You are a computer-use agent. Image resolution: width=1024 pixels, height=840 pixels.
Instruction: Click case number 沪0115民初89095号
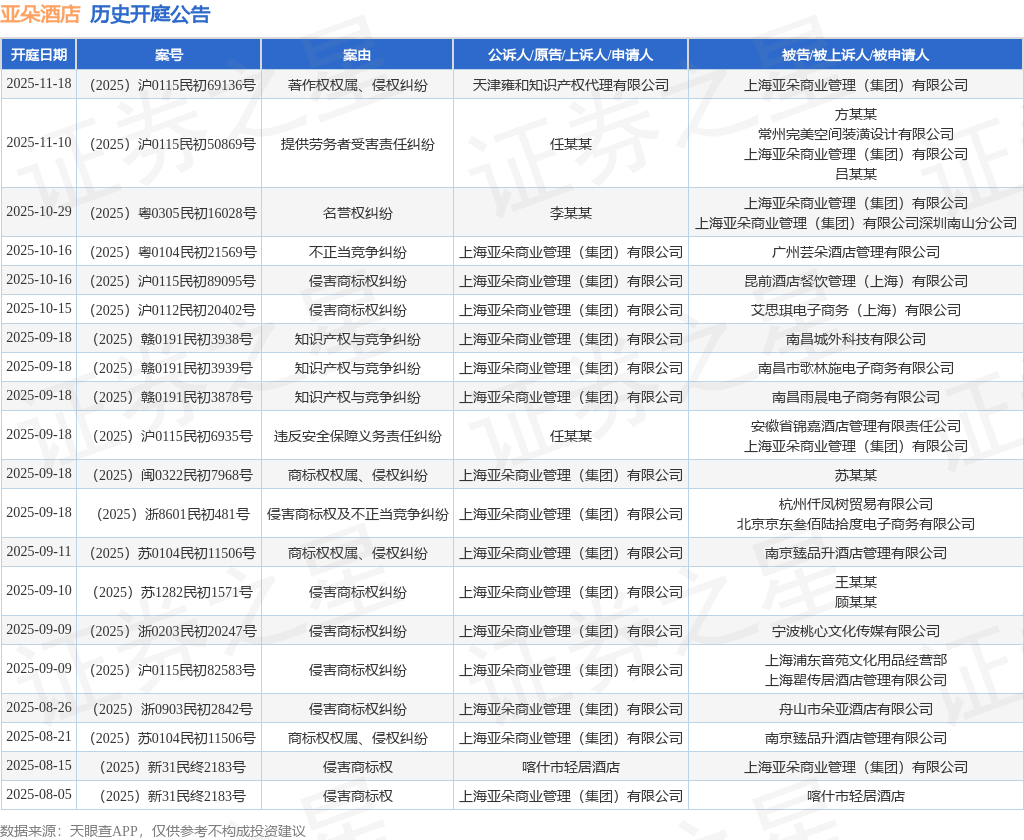point(172,281)
